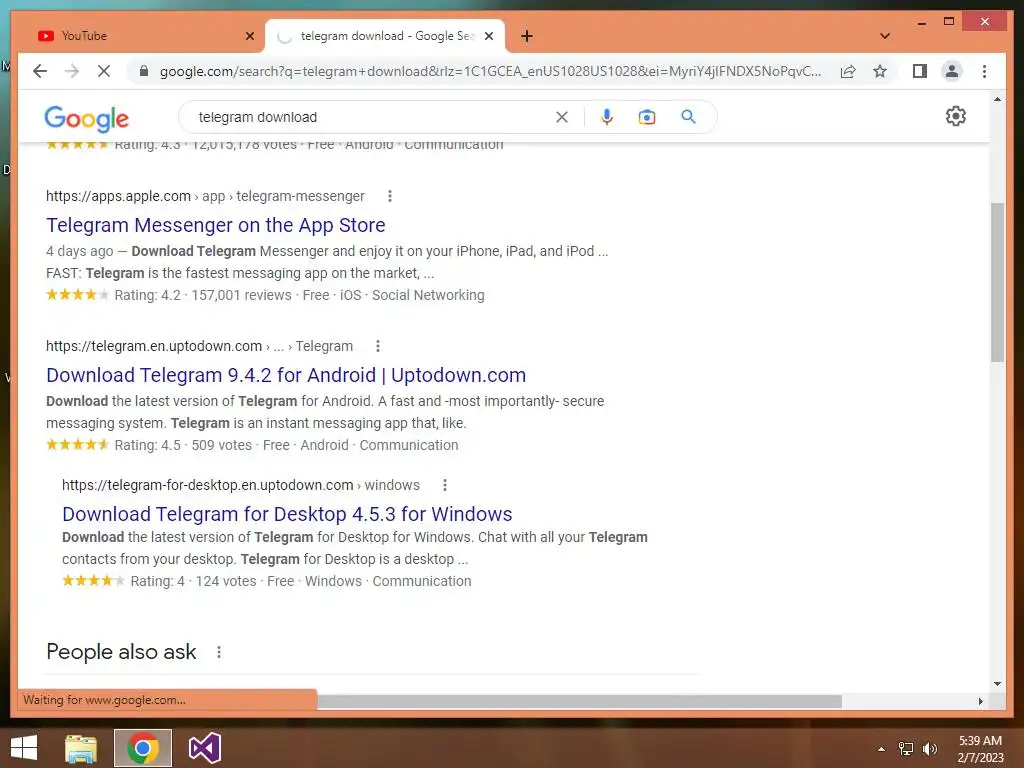Open the tab search dropdown

coord(885,36)
